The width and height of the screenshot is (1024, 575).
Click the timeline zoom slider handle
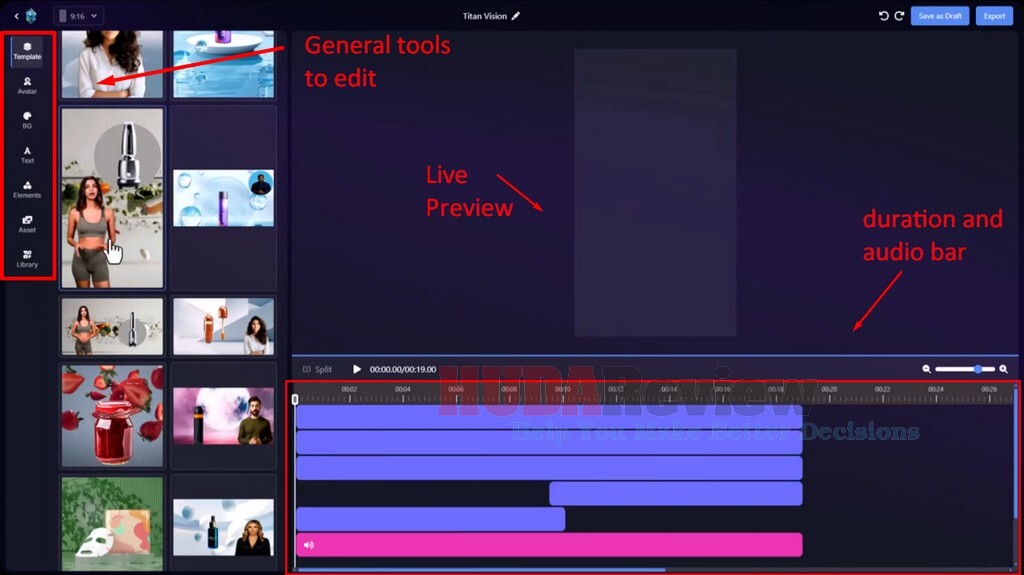point(977,369)
